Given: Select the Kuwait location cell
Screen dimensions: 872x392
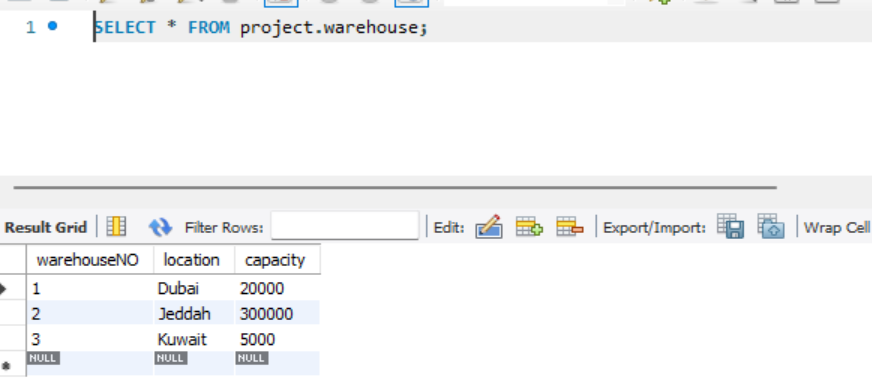Looking at the screenshot, I should click(x=194, y=339).
